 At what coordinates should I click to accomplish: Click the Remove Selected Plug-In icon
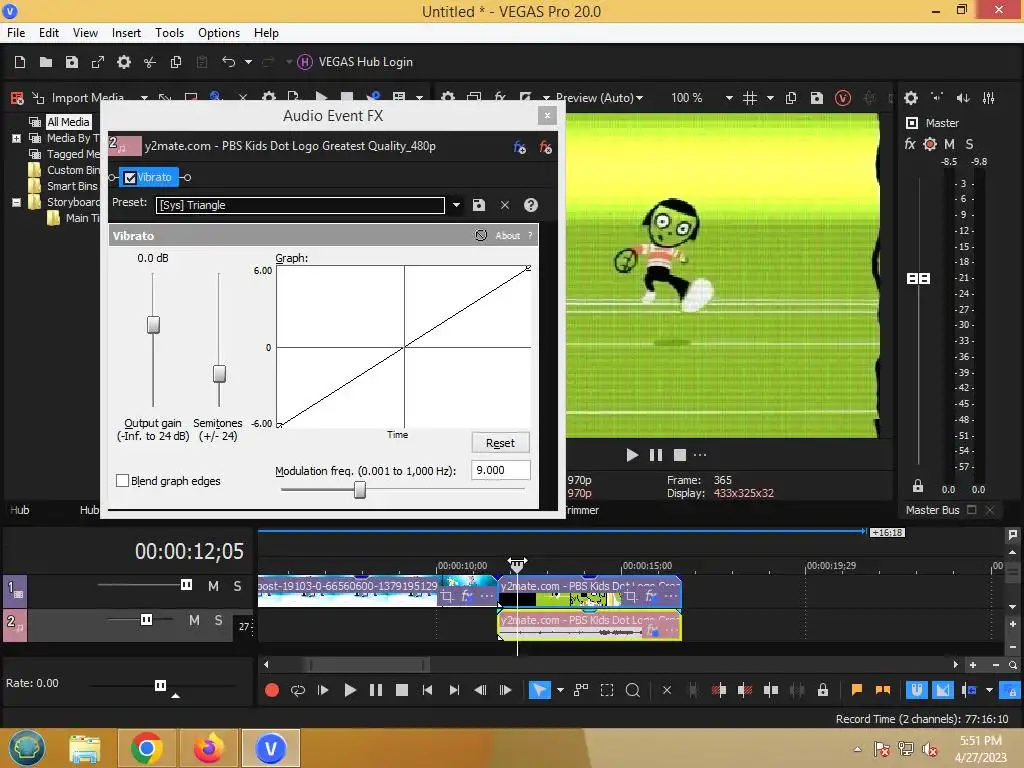(x=545, y=148)
